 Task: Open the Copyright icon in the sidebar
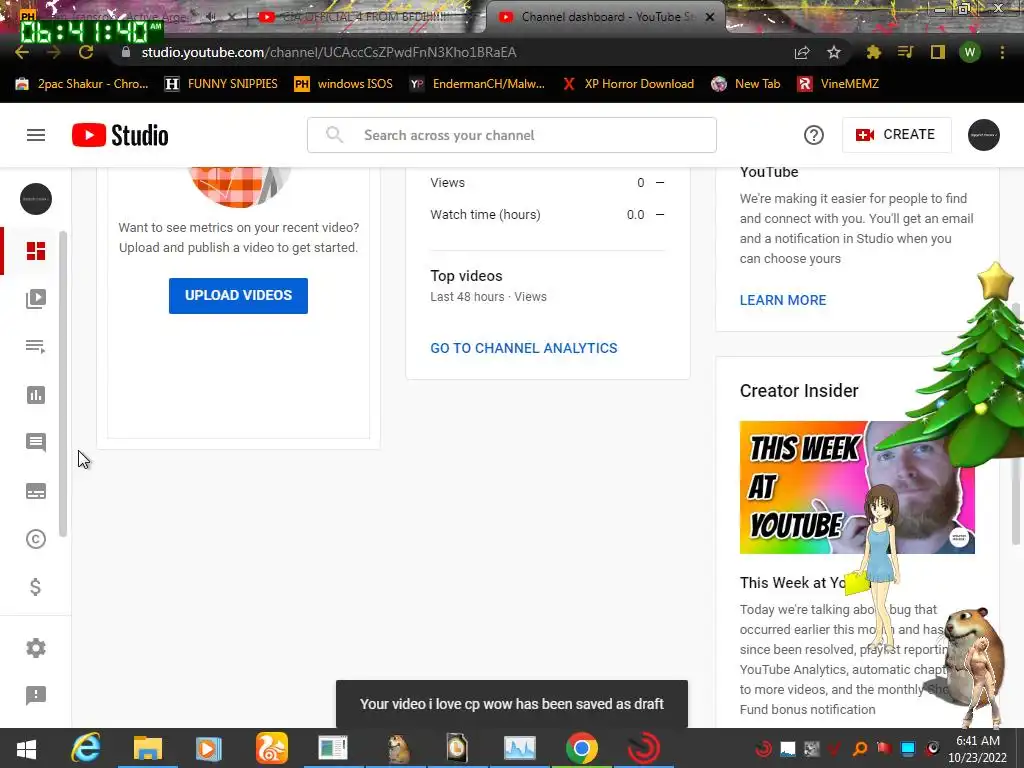(x=36, y=539)
